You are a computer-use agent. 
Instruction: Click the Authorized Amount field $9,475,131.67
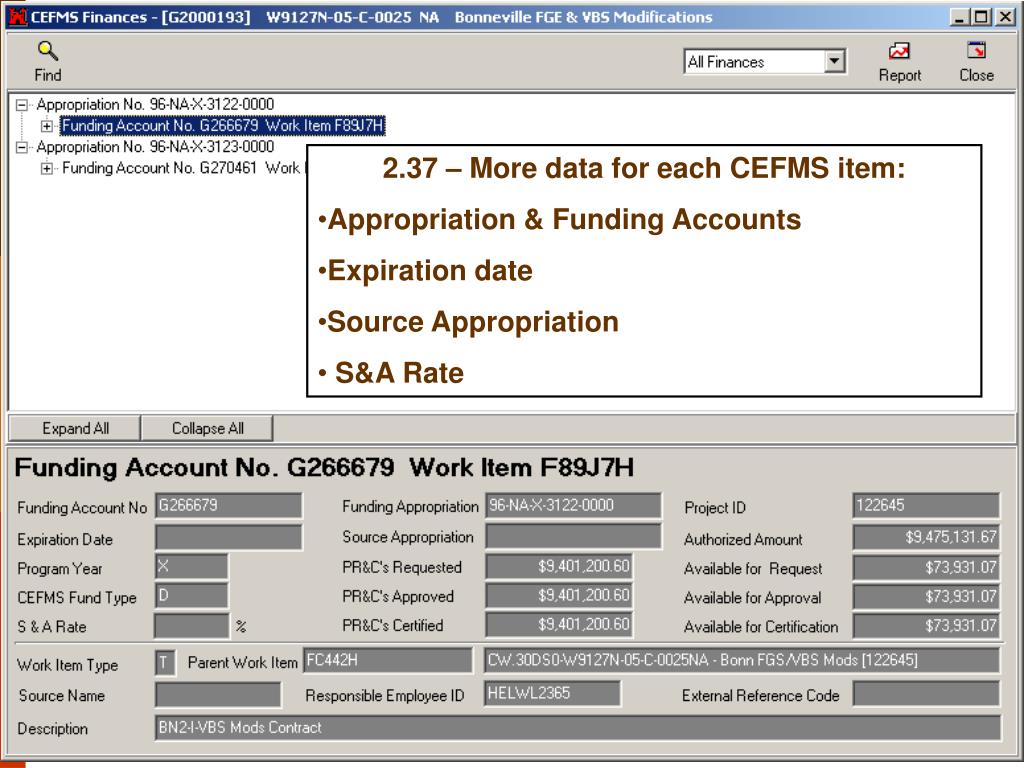[926, 537]
